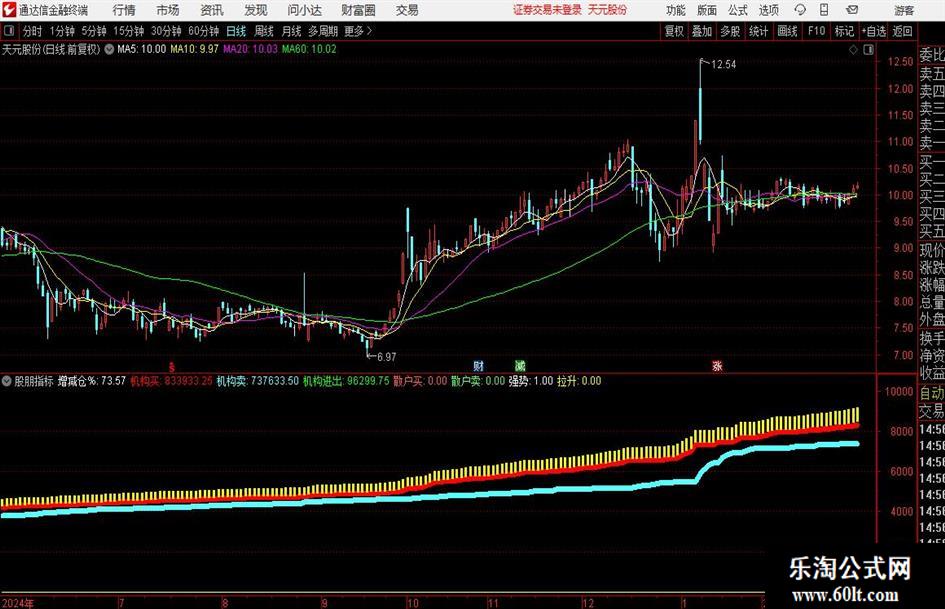Switch to 1分钟 period
The width and height of the screenshot is (945, 609).
62,31
